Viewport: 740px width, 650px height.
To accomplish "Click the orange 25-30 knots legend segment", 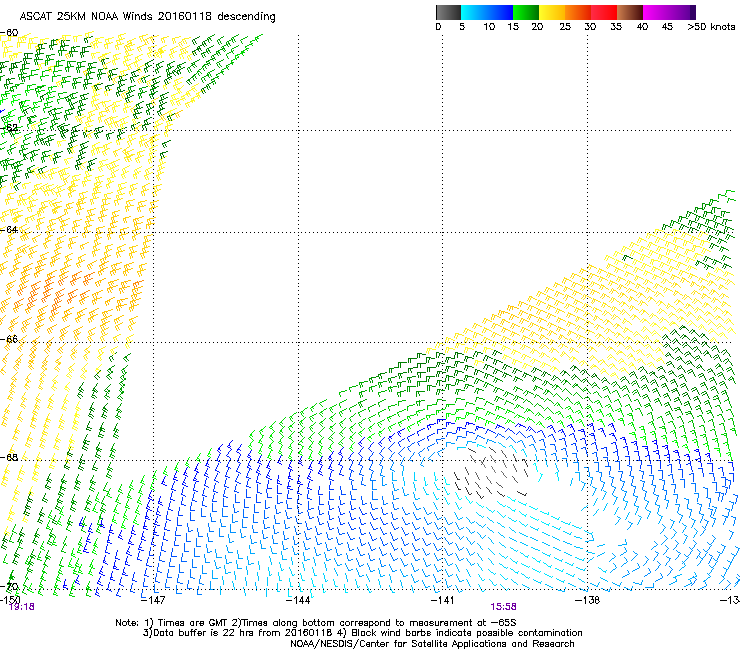I will coord(578,12).
